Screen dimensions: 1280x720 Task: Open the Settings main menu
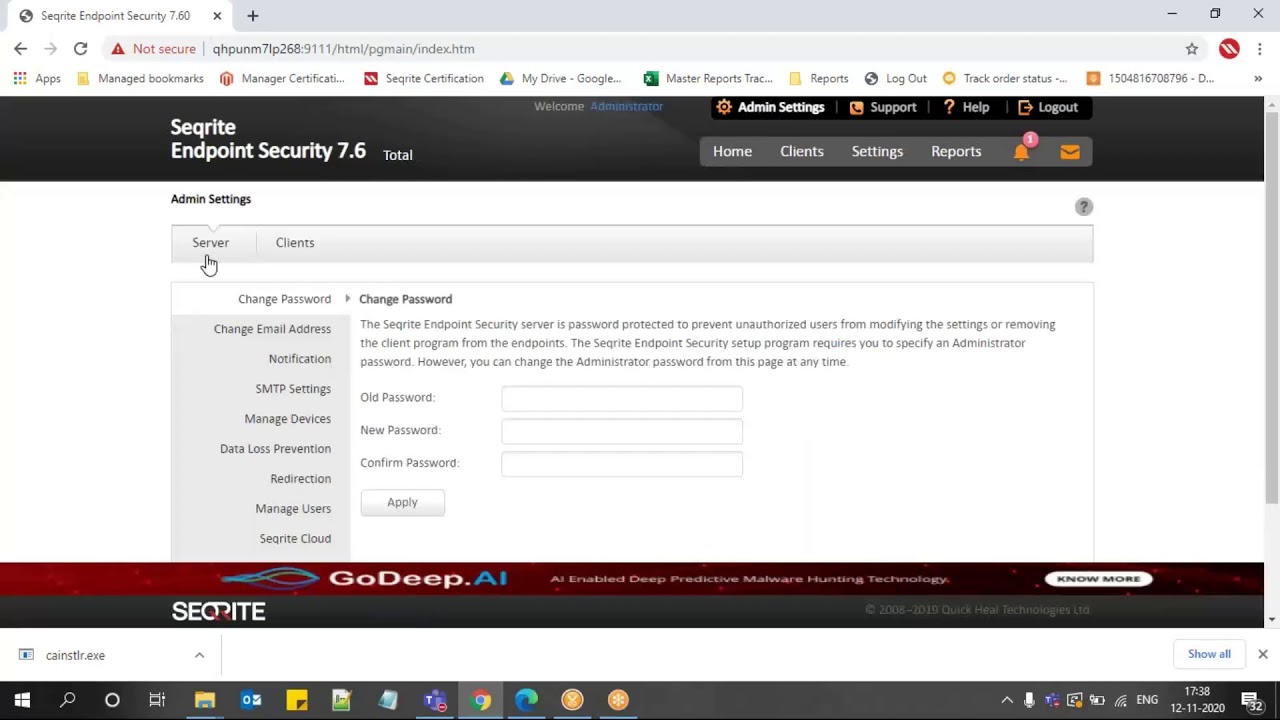point(877,151)
